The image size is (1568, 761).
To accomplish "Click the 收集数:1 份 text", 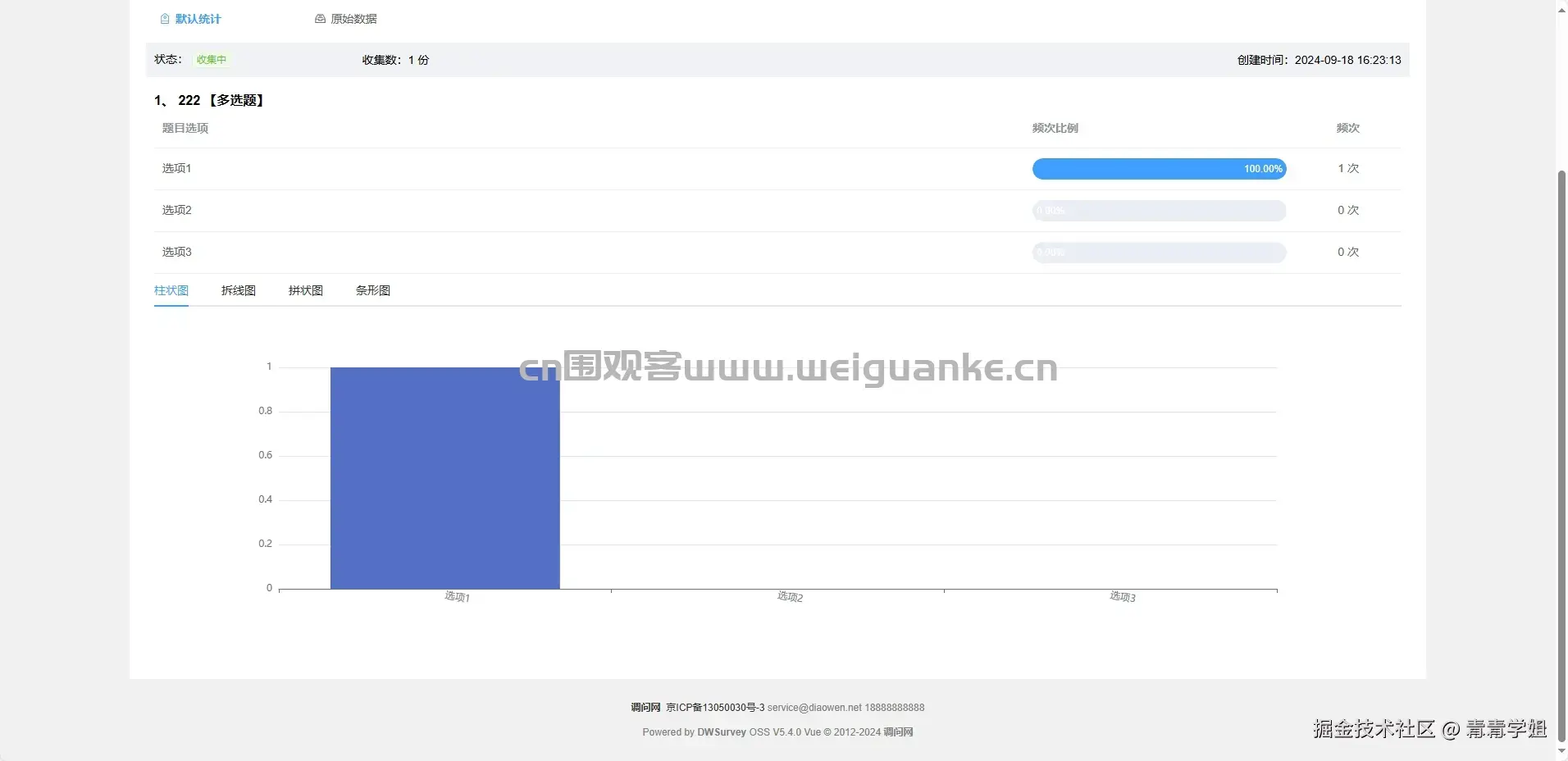I will pos(395,60).
